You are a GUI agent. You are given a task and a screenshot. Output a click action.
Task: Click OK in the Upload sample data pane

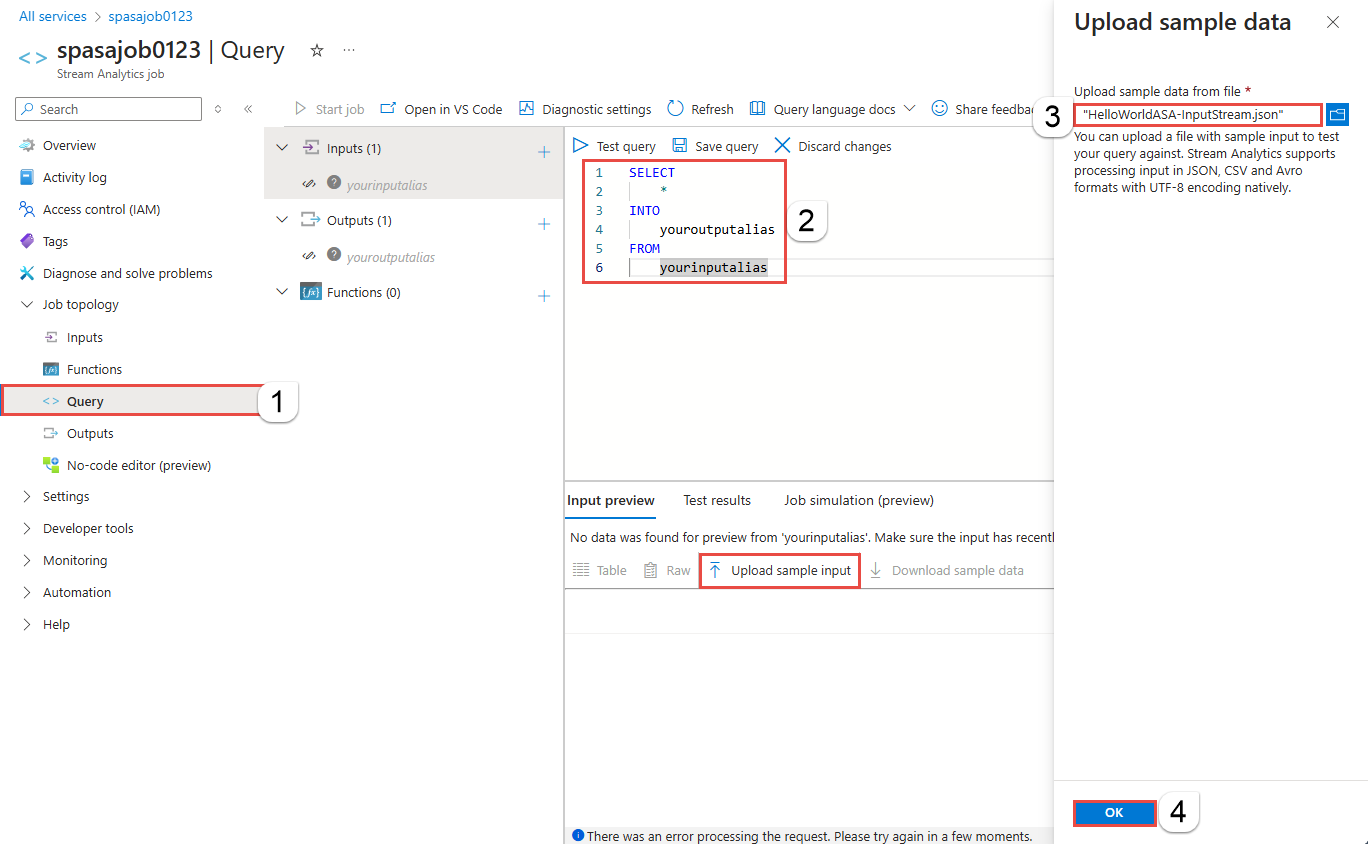(x=1114, y=813)
